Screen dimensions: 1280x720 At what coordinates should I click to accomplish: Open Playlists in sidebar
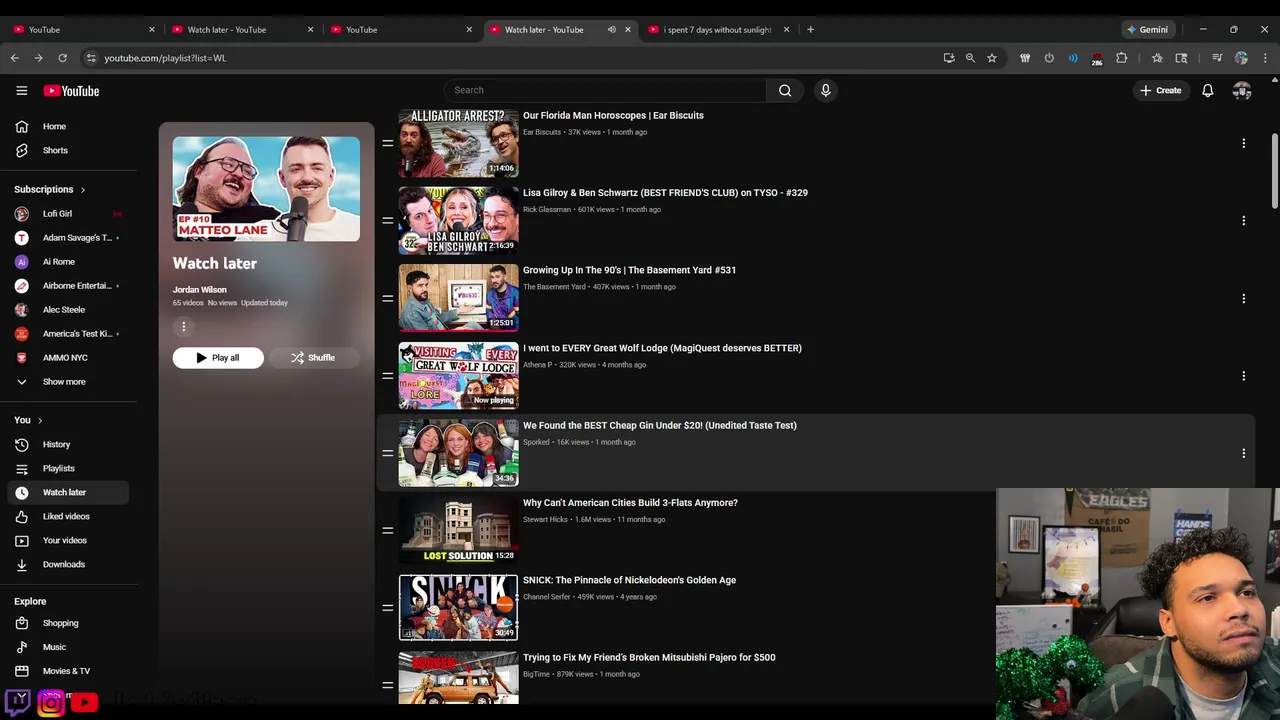point(68,468)
